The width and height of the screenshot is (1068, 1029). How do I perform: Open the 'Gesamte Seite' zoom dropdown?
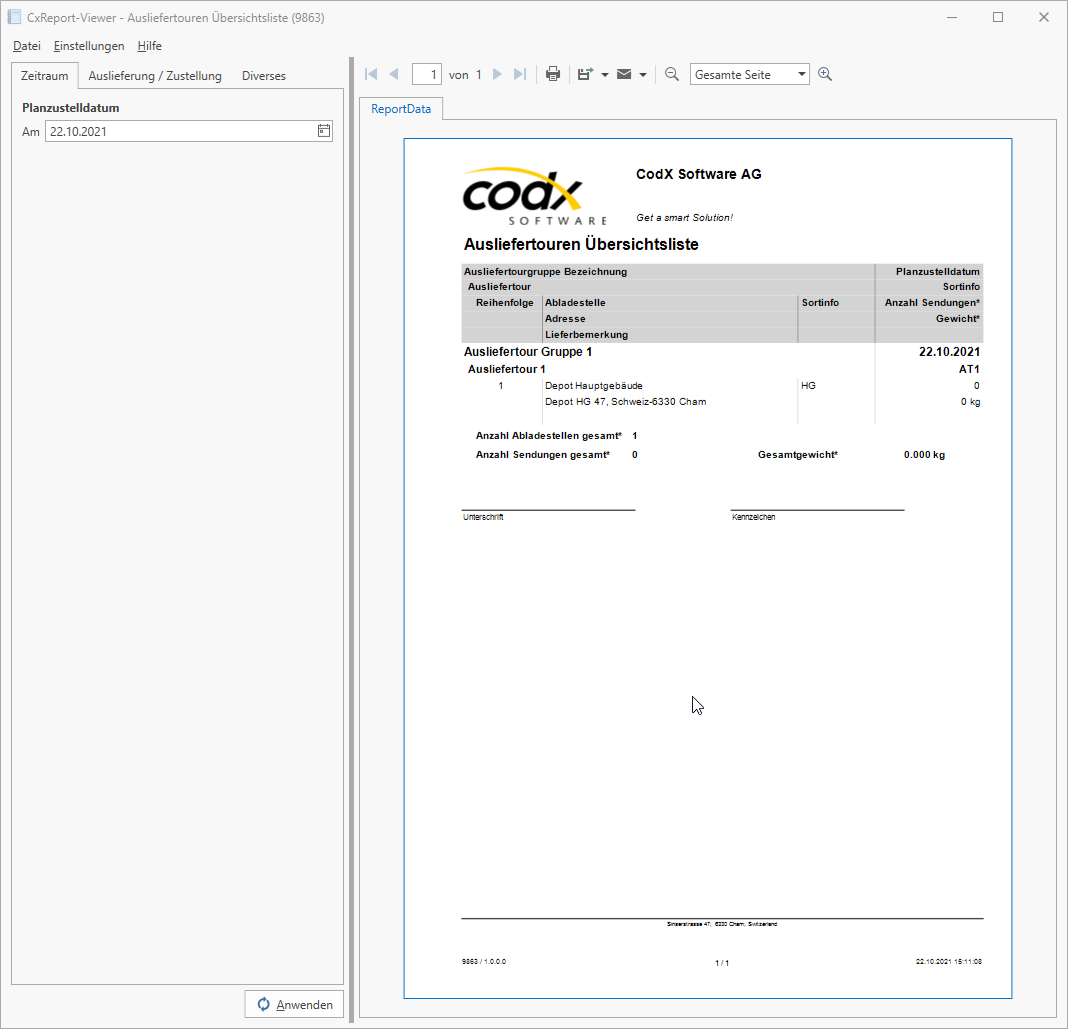[749, 73]
